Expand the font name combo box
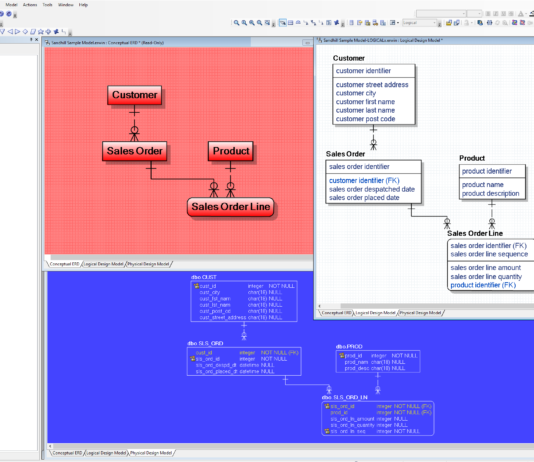This screenshot has width=534, height=462. tap(441, 14)
